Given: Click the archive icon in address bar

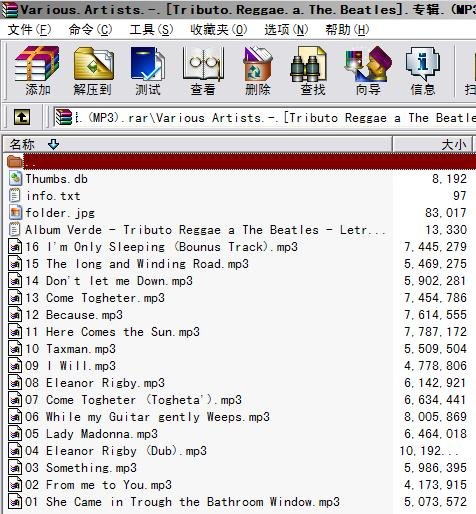Looking at the screenshot, I should pyautogui.click(x=64, y=117).
